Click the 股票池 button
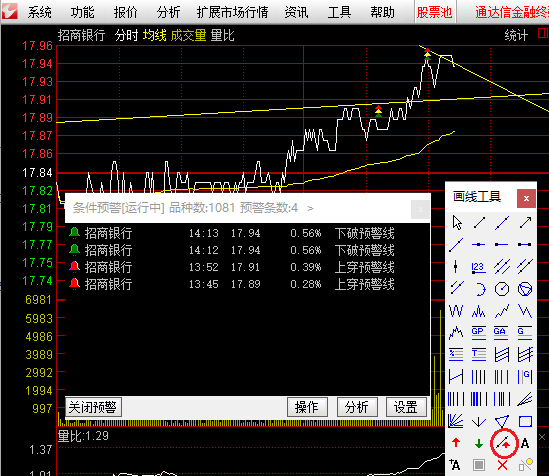The image size is (549, 476). [x=434, y=13]
